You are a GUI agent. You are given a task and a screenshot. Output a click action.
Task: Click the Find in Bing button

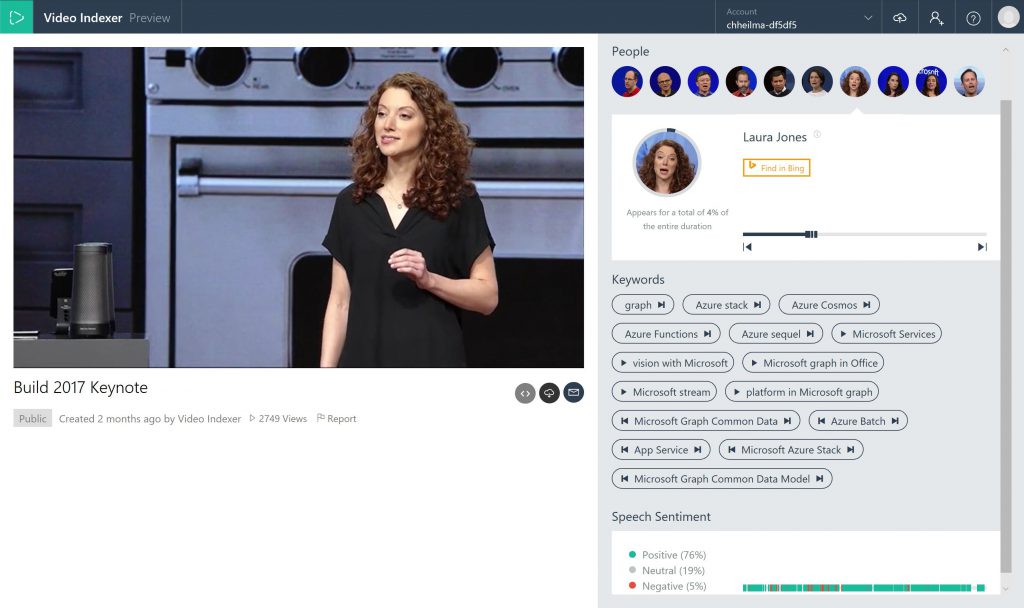pos(776,168)
